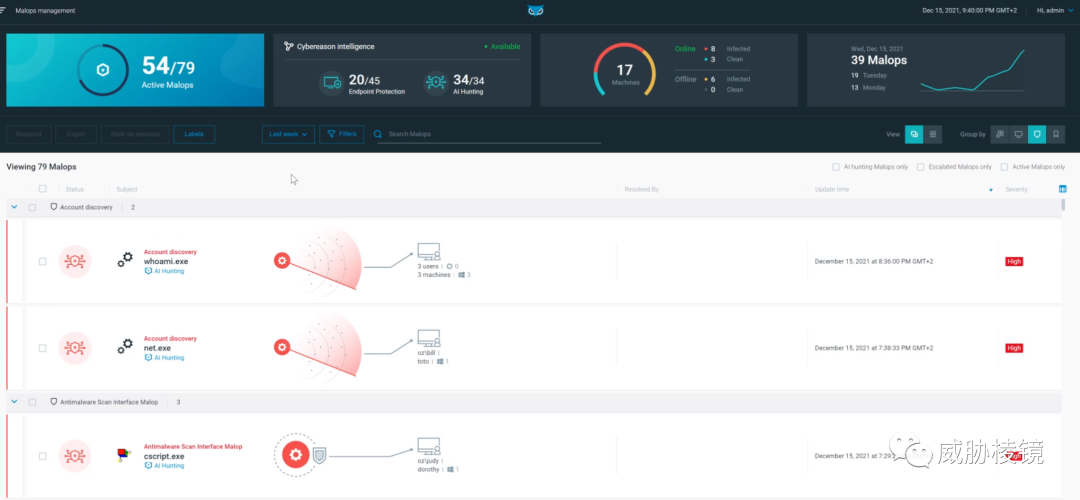Toggle the Update time sort arrow
The image size is (1080, 500).
coord(991,190)
